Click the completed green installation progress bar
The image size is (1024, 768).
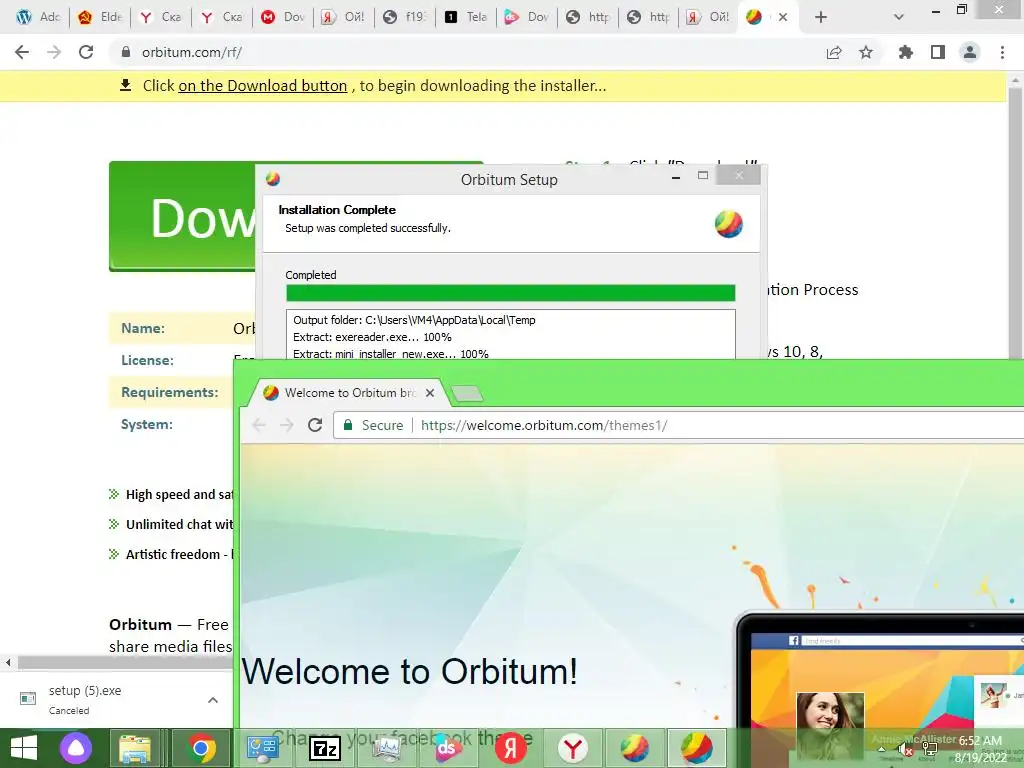(x=511, y=293)
